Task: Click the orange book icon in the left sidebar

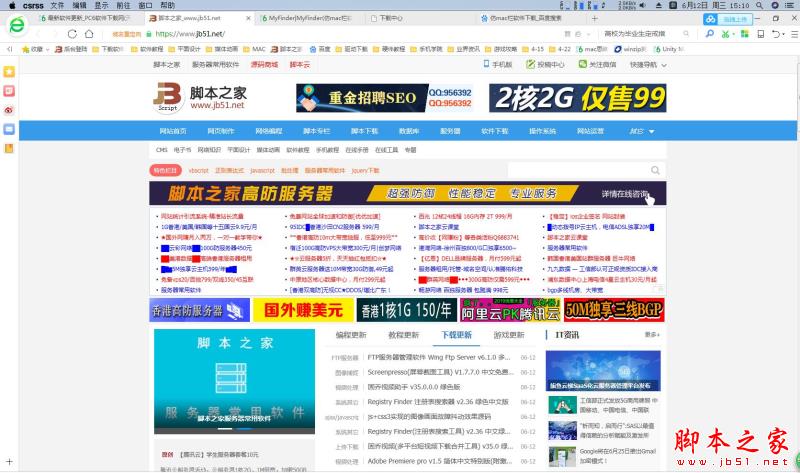Action: click(x=9, y=148)
